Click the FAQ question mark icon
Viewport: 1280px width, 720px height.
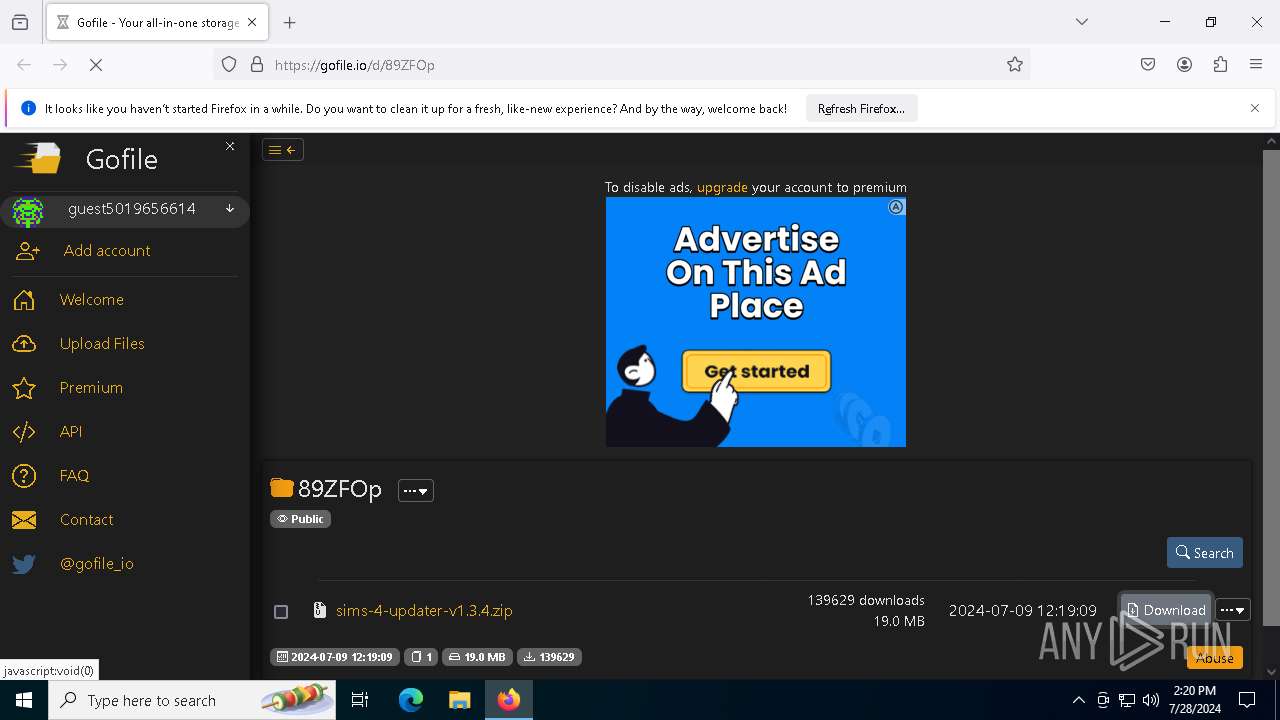24,476
